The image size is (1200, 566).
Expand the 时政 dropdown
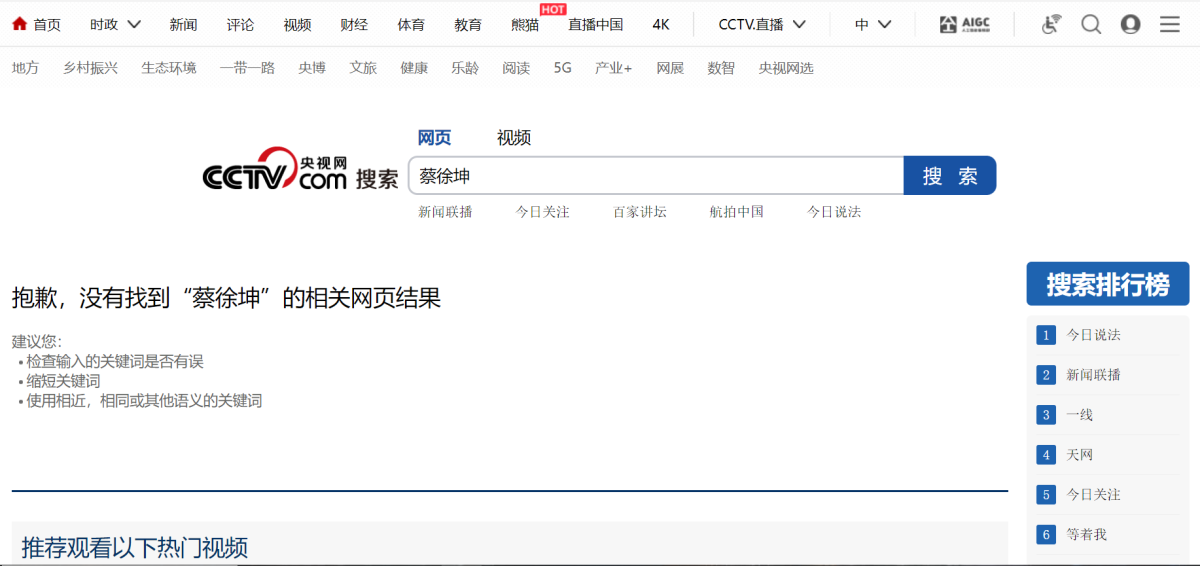[x=116, y=24]
